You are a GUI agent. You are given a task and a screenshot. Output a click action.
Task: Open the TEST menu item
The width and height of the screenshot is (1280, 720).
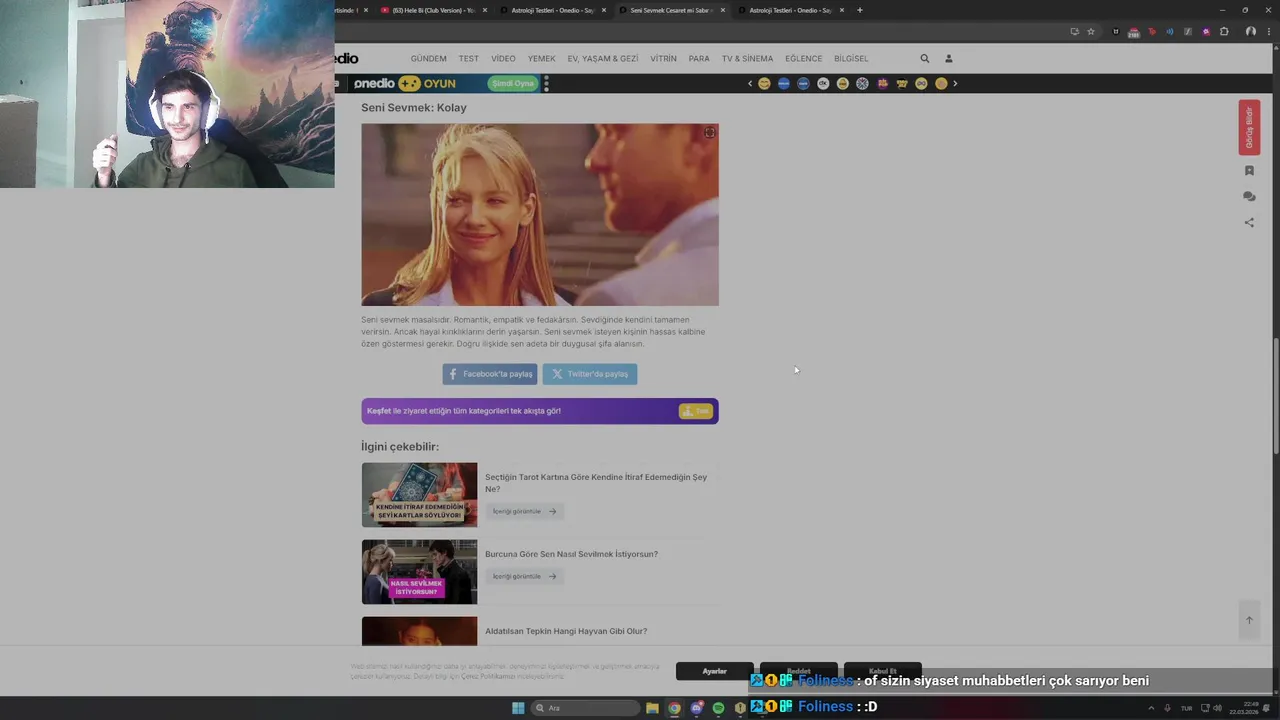pos(469,59)
